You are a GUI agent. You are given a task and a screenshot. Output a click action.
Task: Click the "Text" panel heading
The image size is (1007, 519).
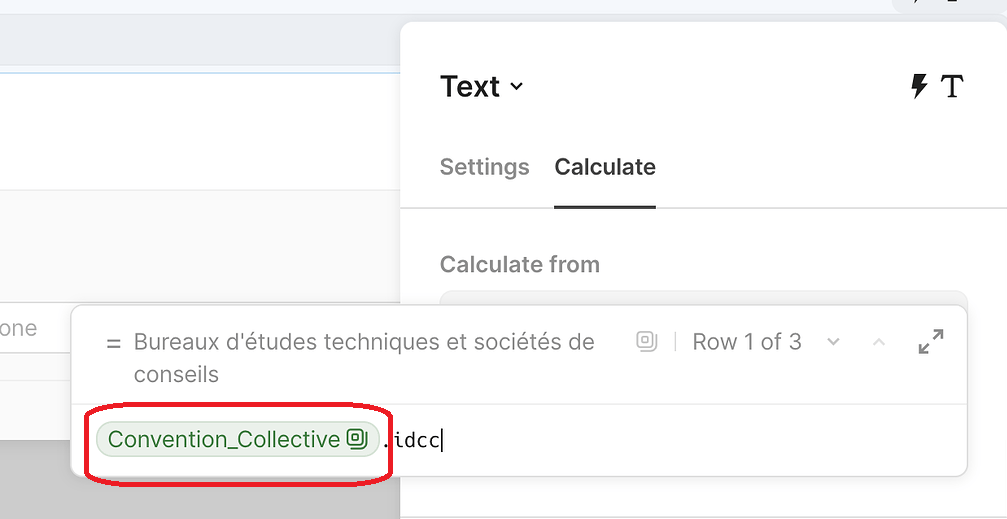[x=470, y=87]
